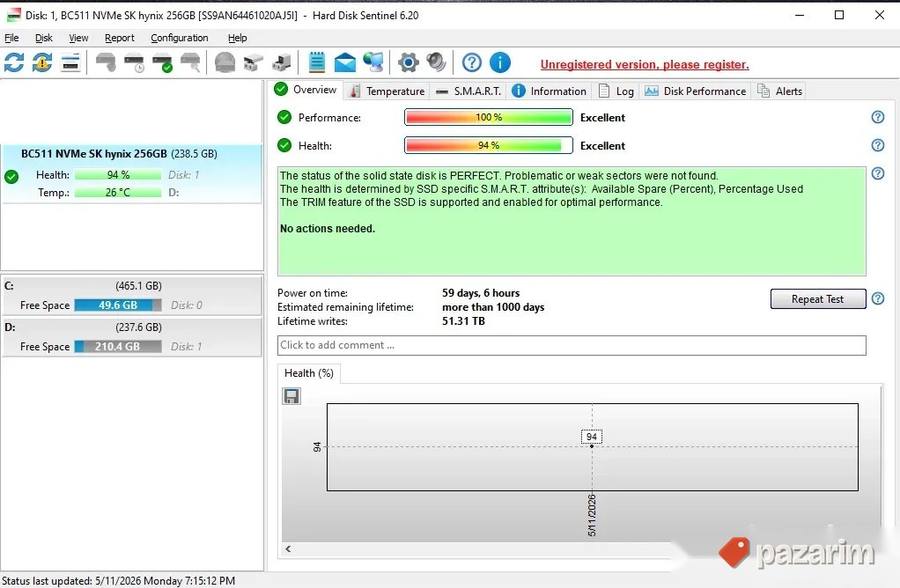The width and height of the screenshot is (900, 588).
Task: Open settings via the gear icon
Action: tap(408, 62)
